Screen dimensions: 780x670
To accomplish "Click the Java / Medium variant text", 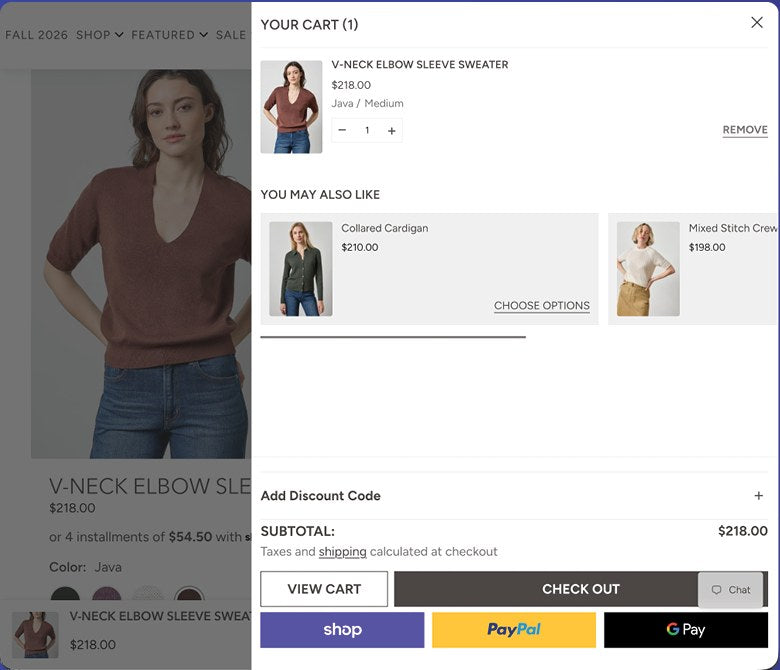I will point(367,103).
